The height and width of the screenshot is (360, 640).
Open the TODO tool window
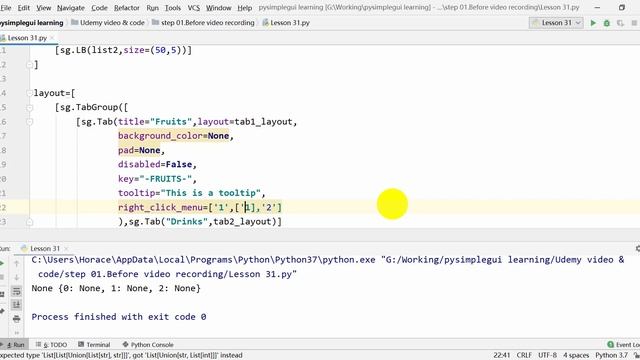[x=51, y=344]
